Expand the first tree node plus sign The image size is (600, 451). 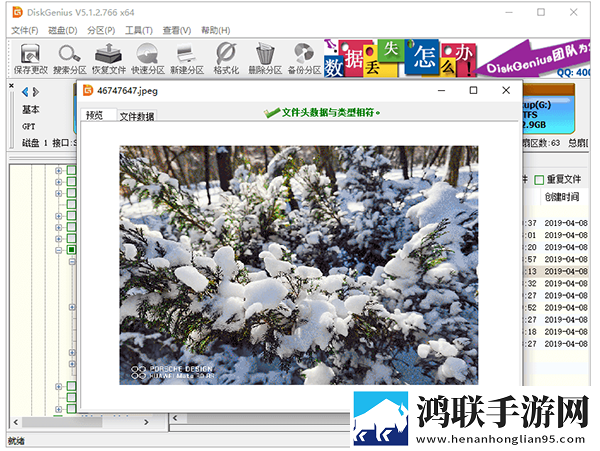(x=59, y=170)
